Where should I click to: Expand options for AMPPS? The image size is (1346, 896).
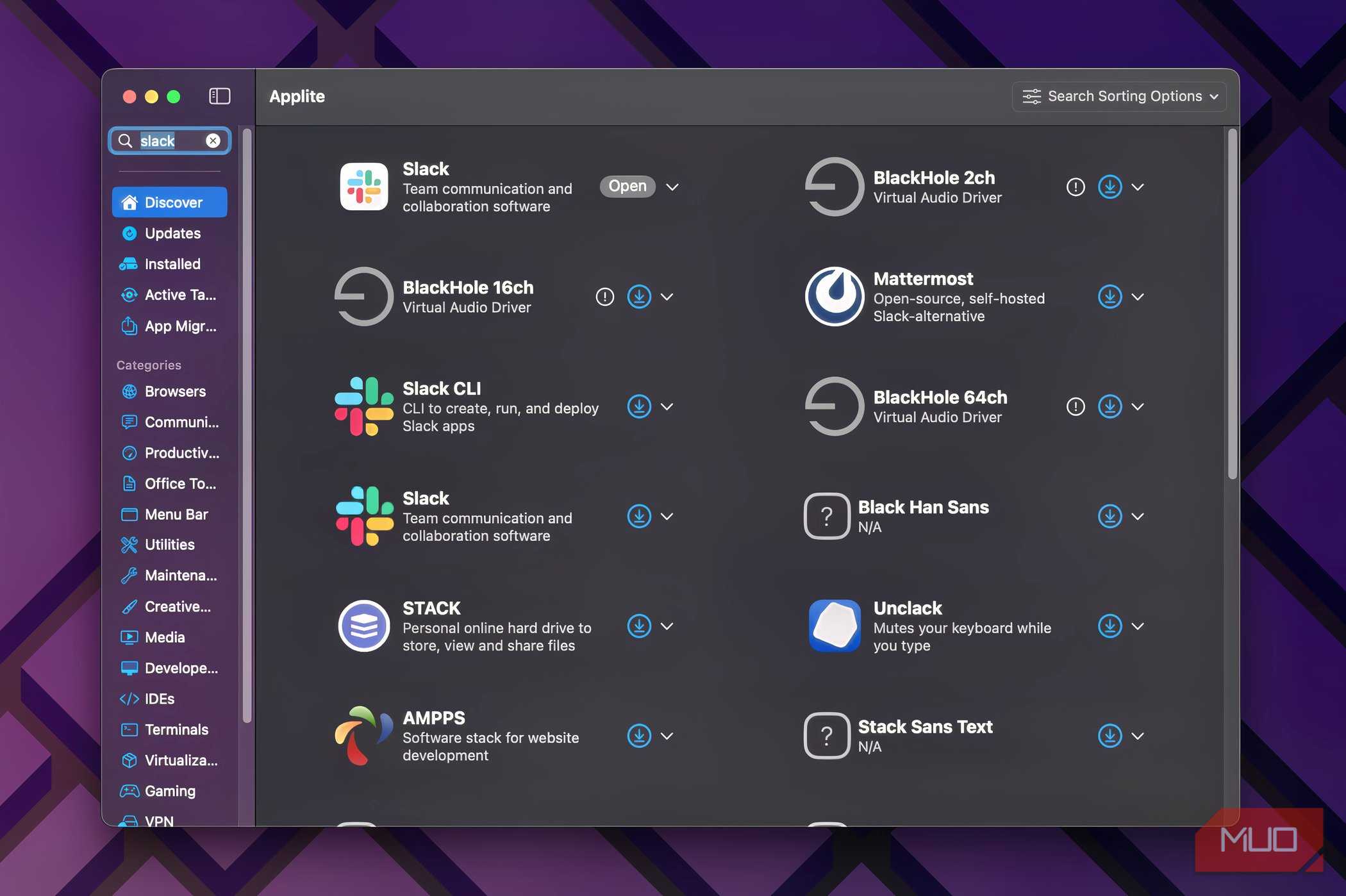667,736
